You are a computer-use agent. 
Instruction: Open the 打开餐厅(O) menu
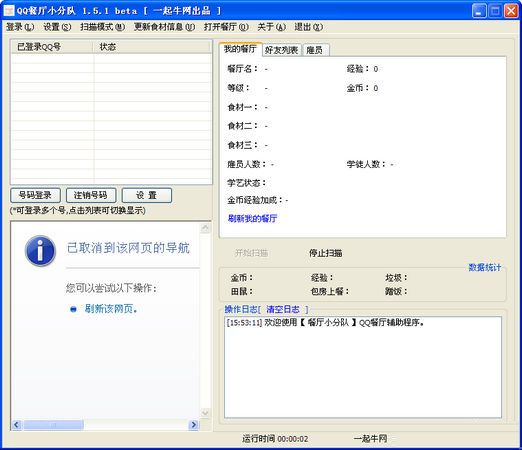click(226, 27)
